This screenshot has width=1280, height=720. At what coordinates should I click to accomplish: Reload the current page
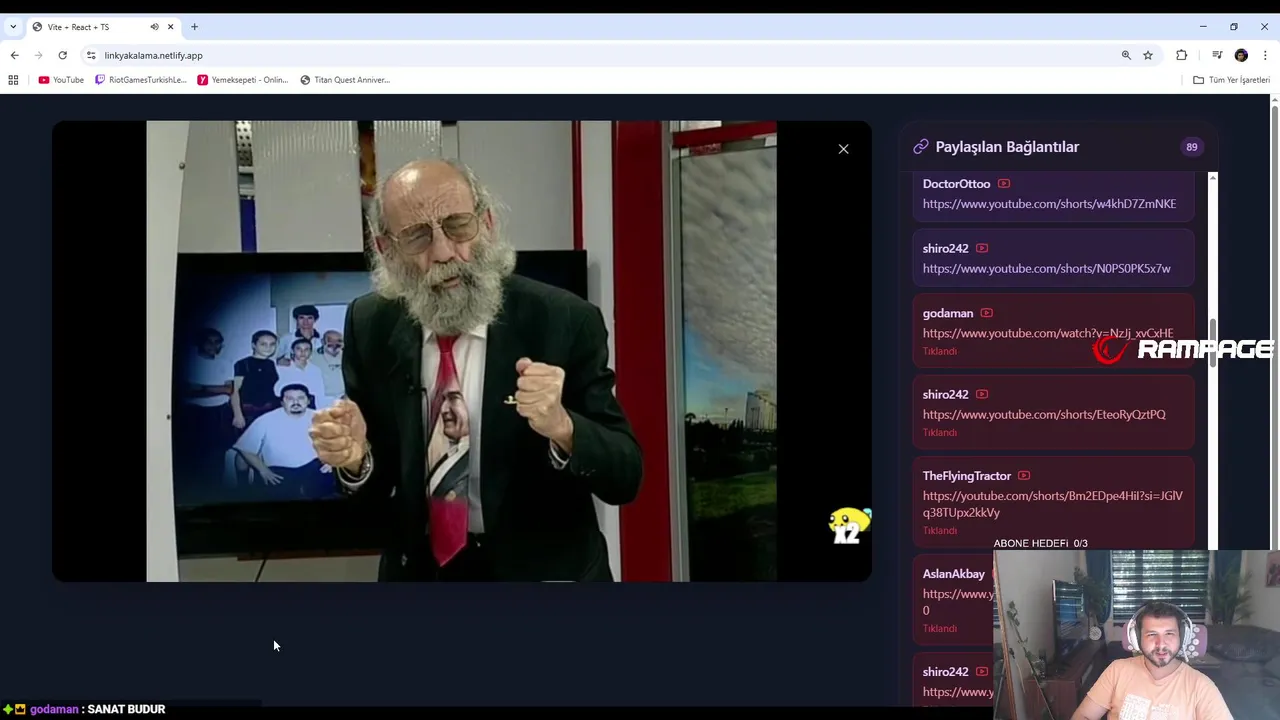pos(62,55)
